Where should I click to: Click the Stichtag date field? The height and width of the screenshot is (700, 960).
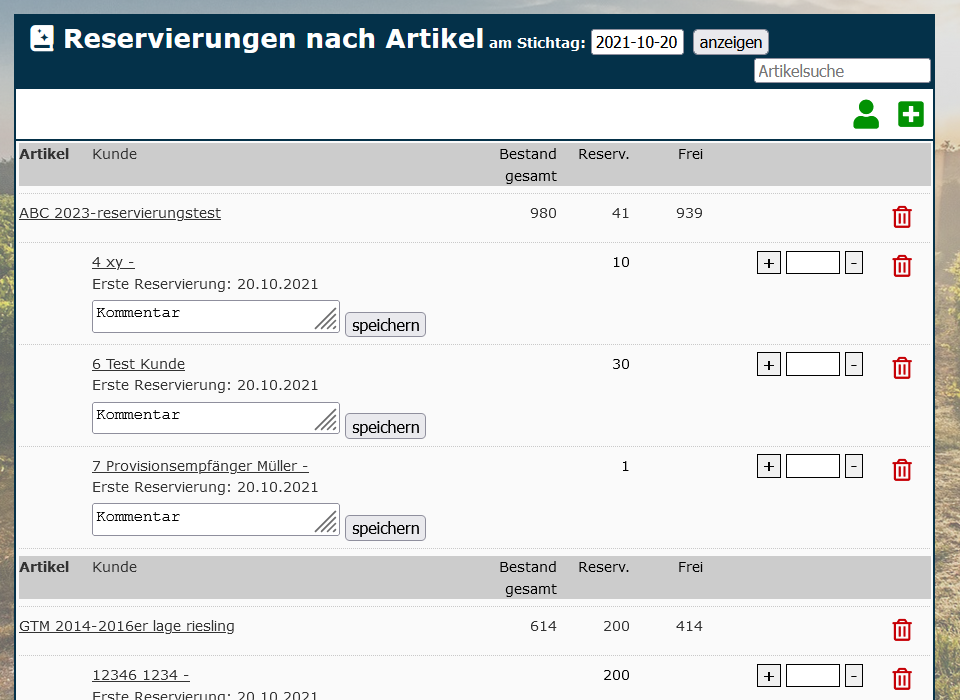click(637, 42)
